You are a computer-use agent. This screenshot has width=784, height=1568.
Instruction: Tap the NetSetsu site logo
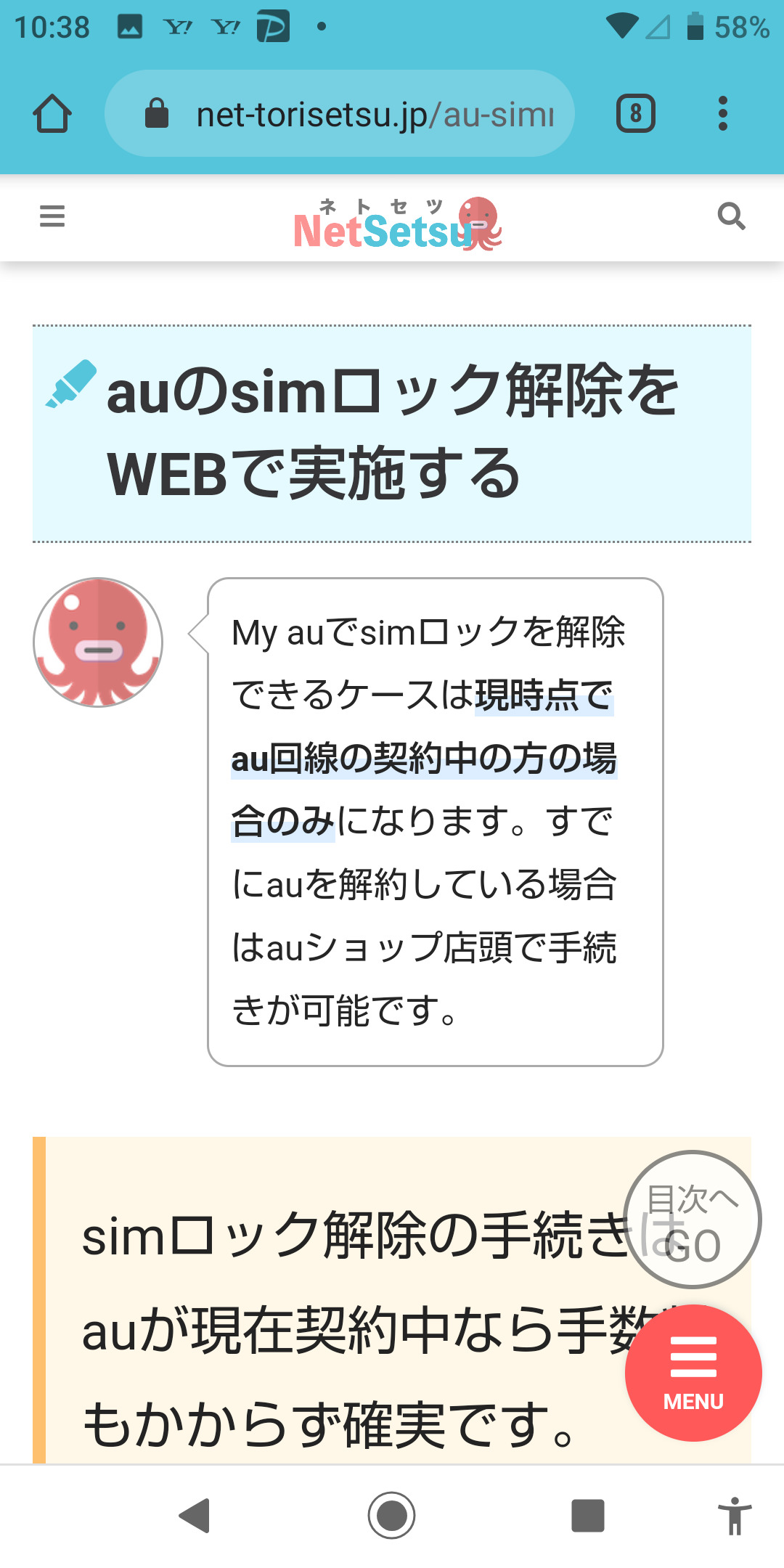click(398, 224)
